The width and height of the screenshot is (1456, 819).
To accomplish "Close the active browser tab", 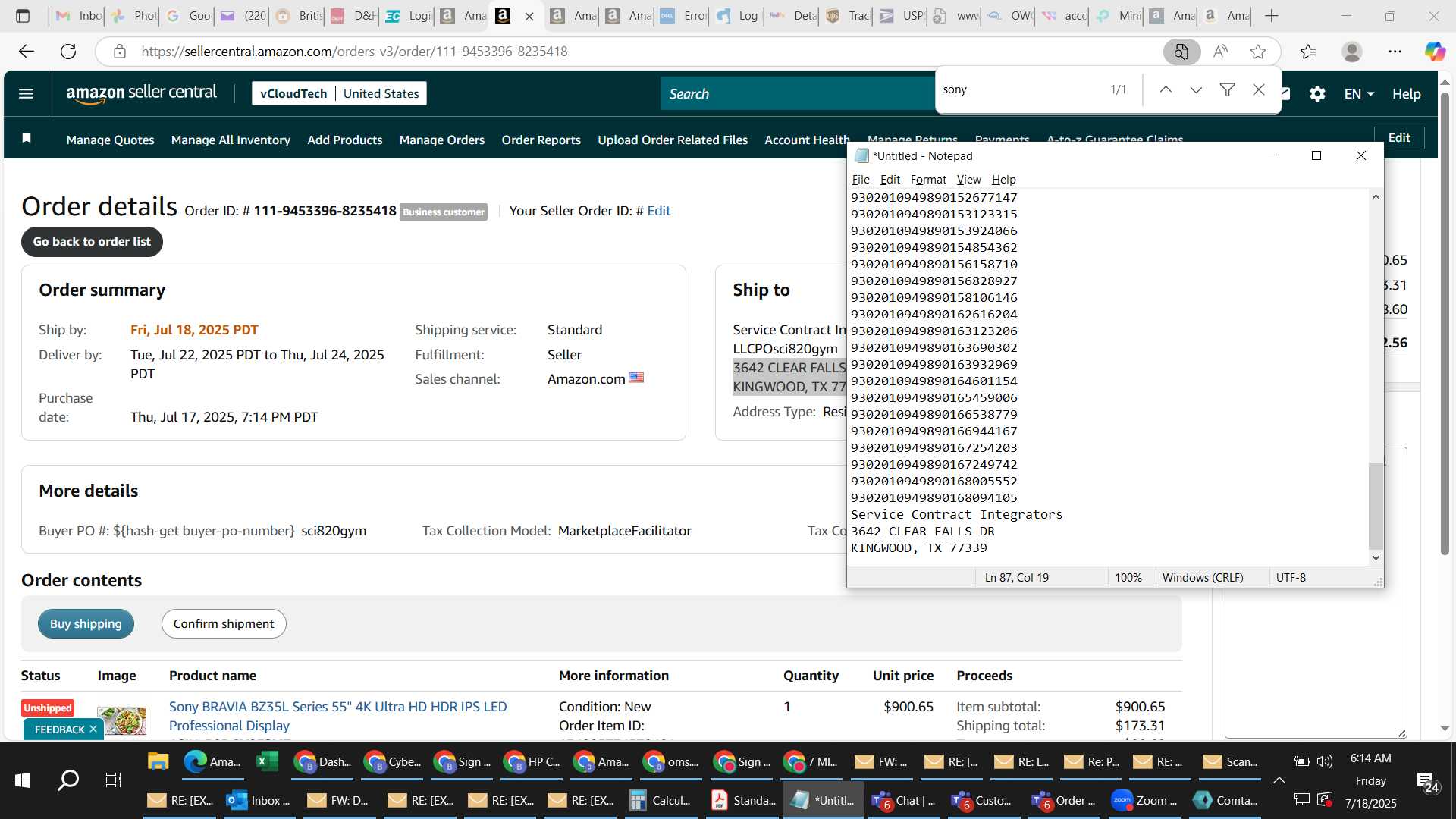I will pyautogui.click(x=529, y=16).
